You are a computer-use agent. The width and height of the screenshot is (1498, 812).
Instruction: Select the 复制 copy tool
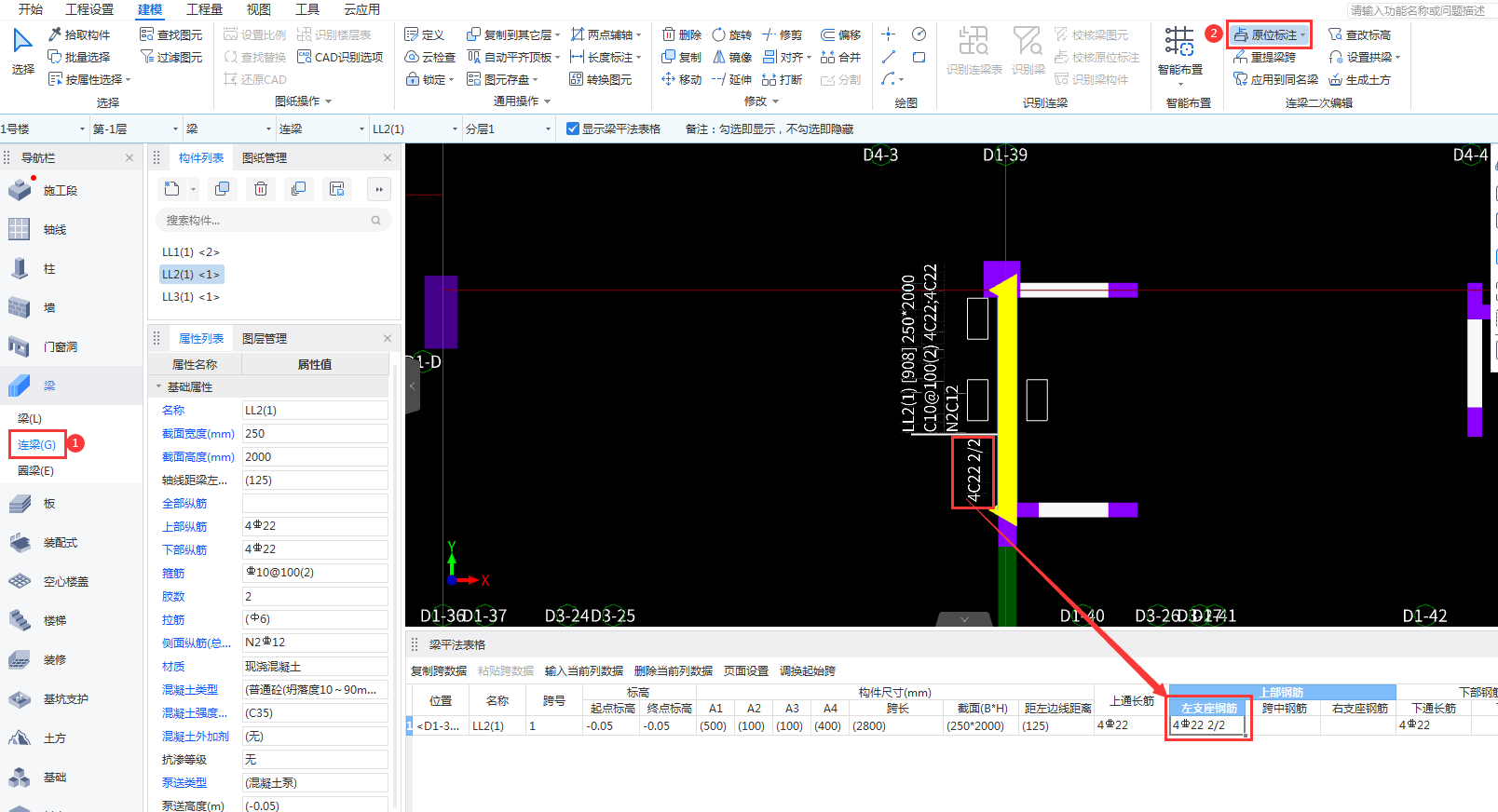[682, 57]
